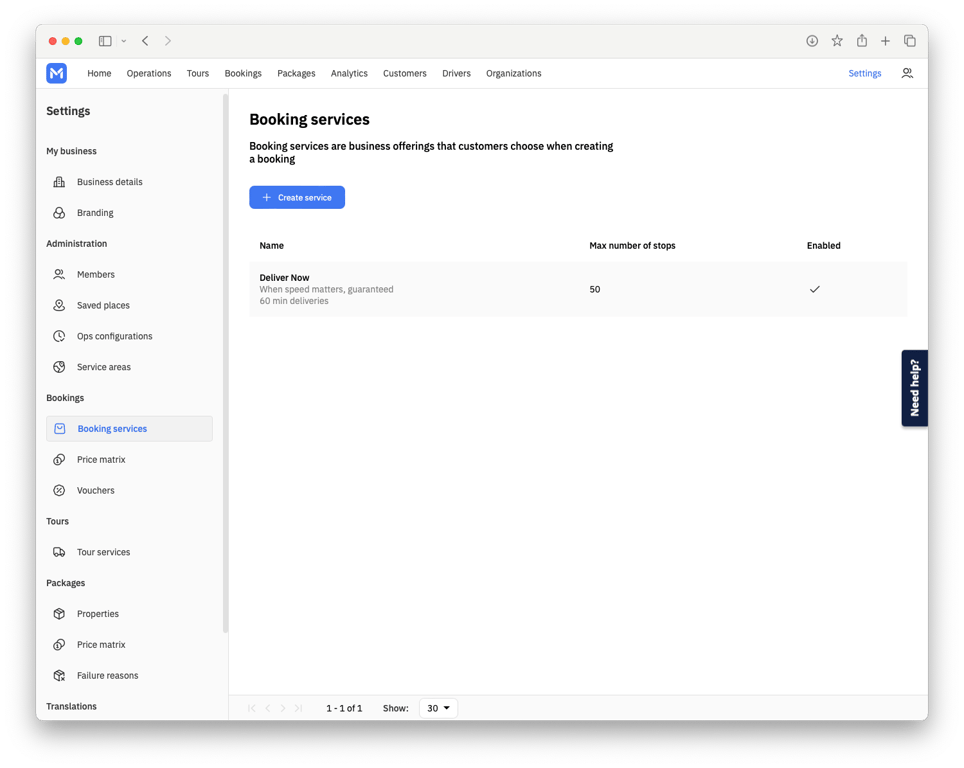Show tab overview icon
Viewport: 964px width, 768px height.
click(910, 41)
